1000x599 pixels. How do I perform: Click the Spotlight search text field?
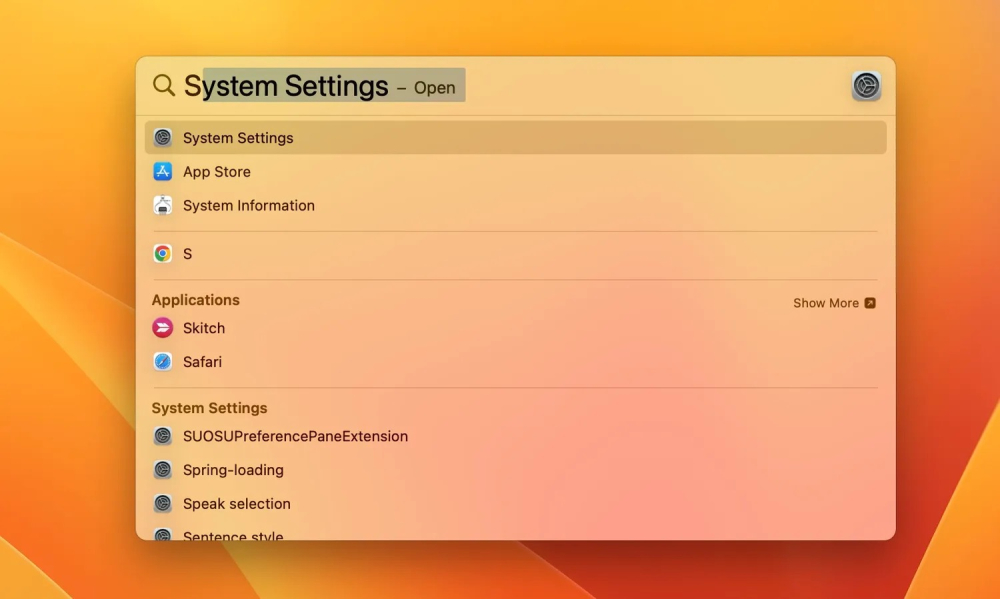tap(600, 86)
